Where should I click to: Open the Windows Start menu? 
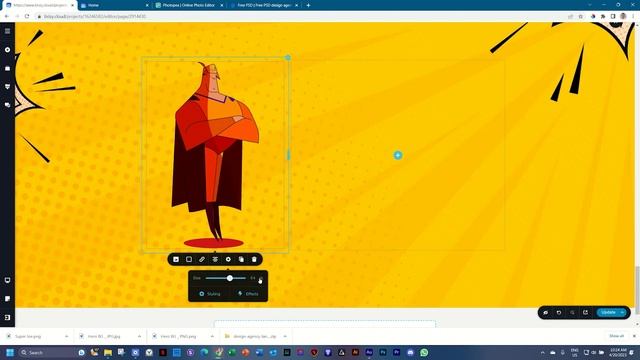(10, 352)
